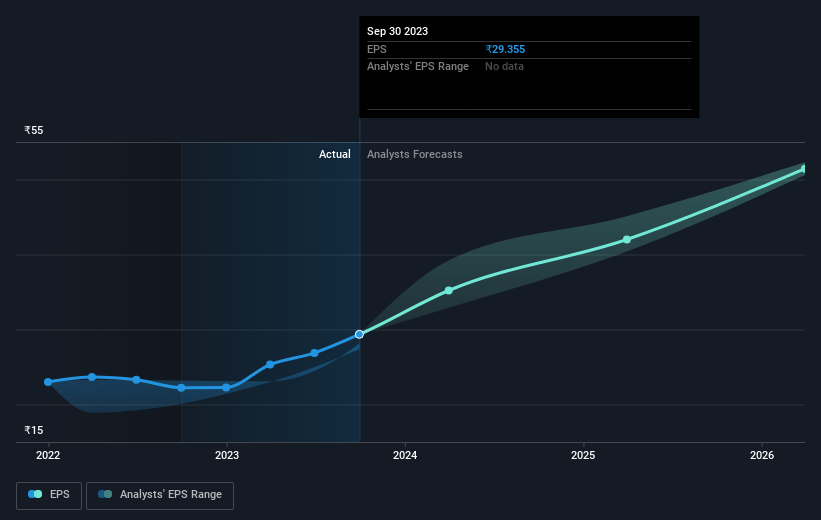The image size is (821, 520).
Task: Select the highlighted Sep 30 2023 data point
Action: tap(359, 334)
